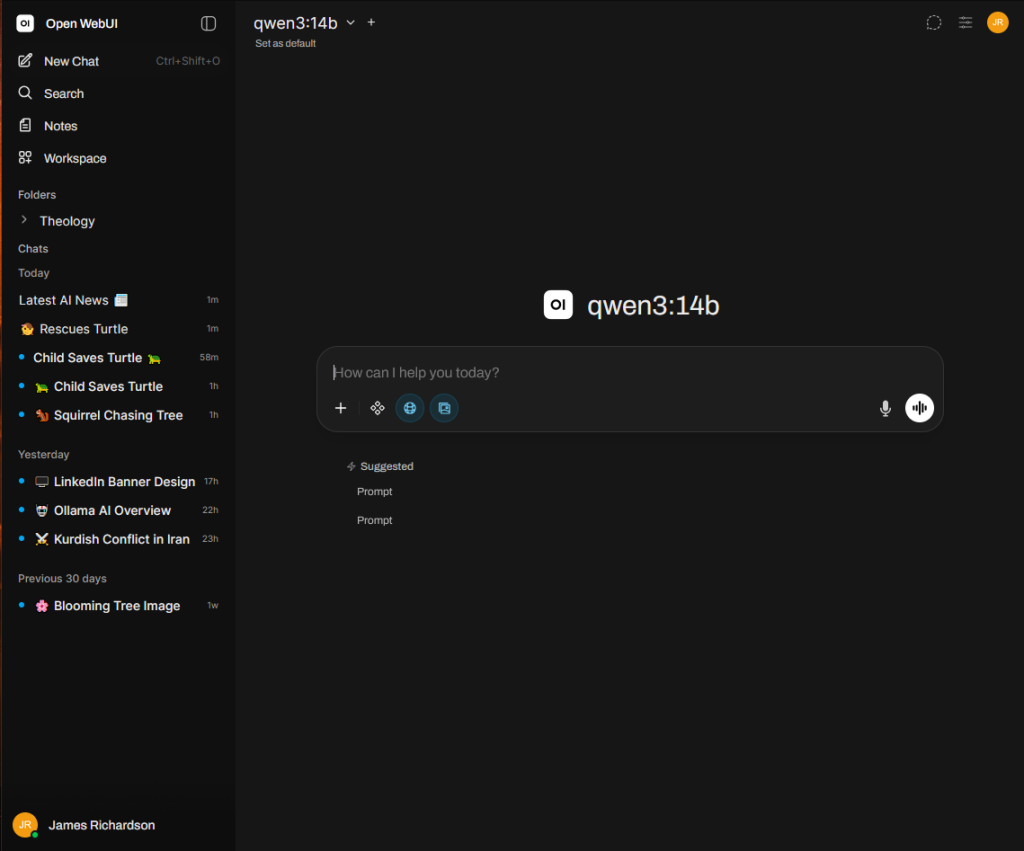This screenshot has width=1024, height=851.
Task: Select the first suggested Prompt
Action: point(374,492)
